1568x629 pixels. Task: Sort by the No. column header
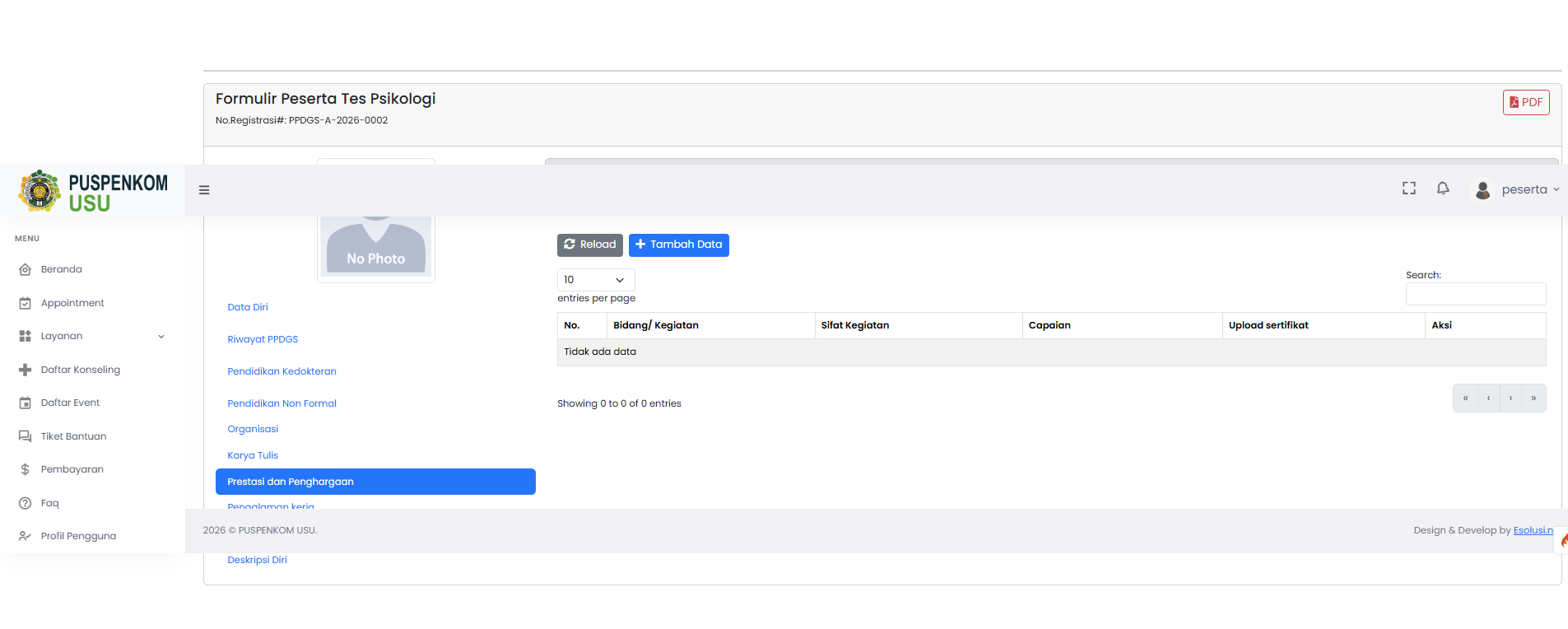tap(582, 325)
